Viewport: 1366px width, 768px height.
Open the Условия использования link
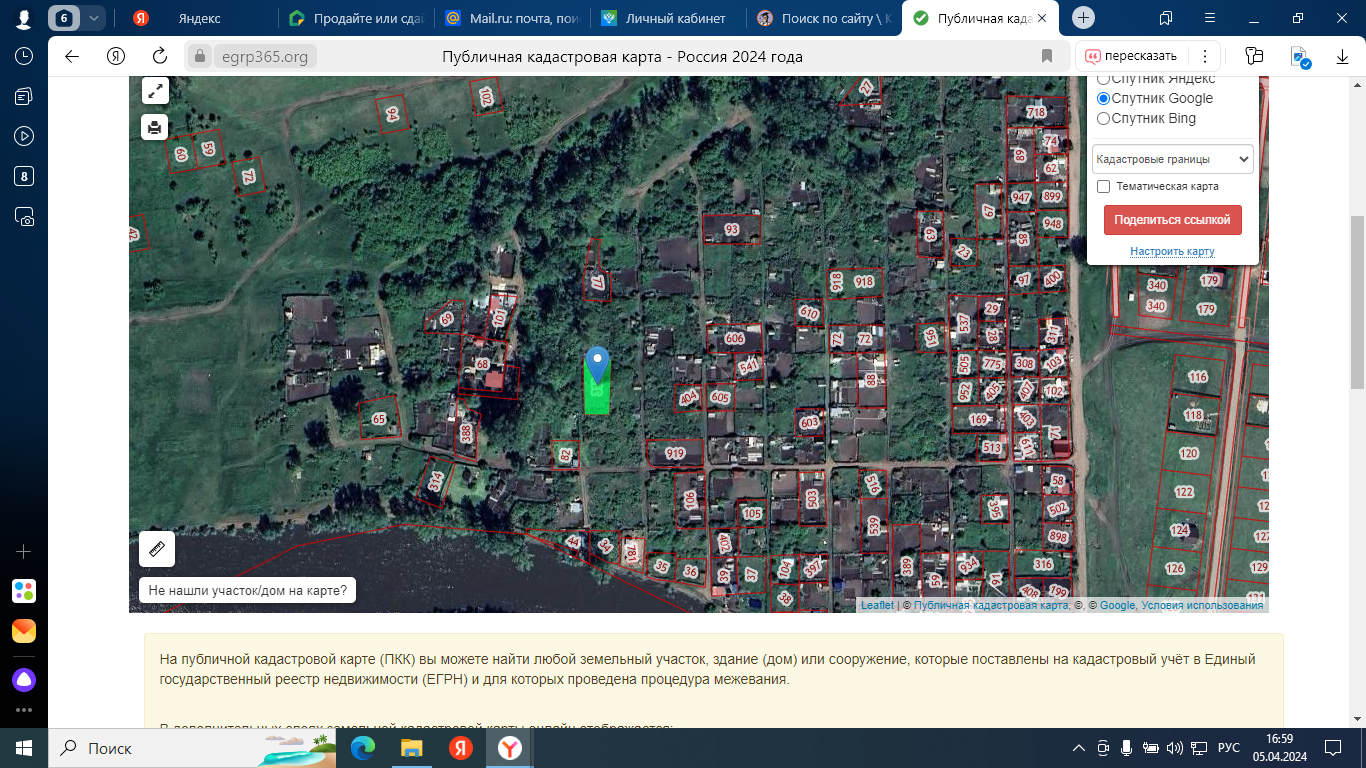(1202, 605)
